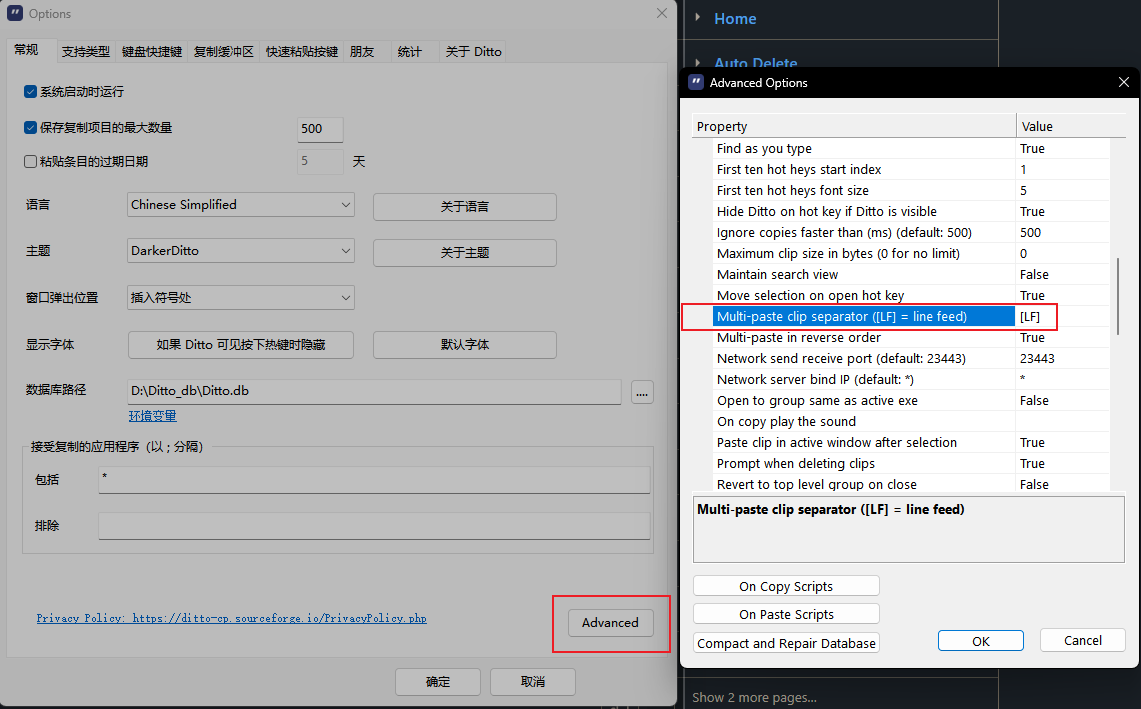Switch to the 常规 tab

point(26,49)
